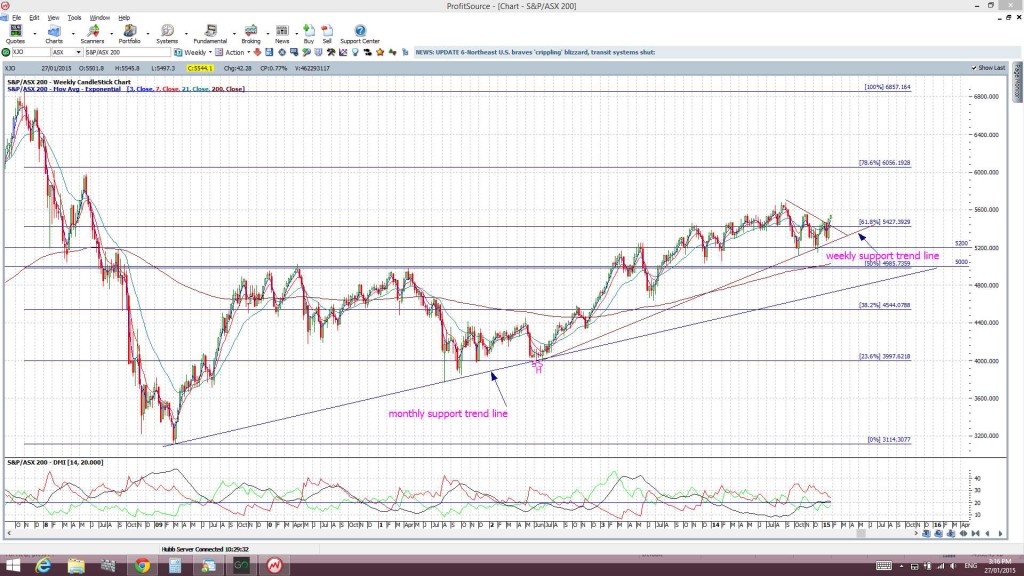Click the XJO symbol input field

(x=30, y=52)
